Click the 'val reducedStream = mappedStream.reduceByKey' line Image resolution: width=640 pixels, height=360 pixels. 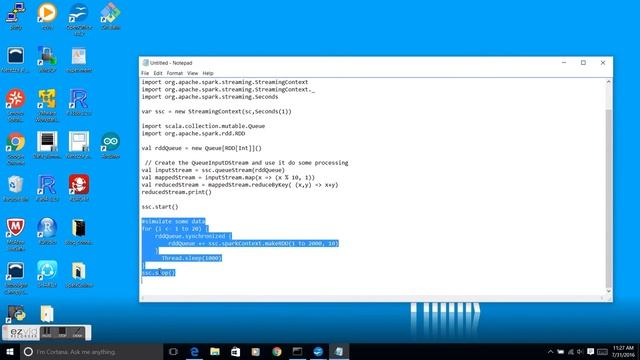coord(240,185)
